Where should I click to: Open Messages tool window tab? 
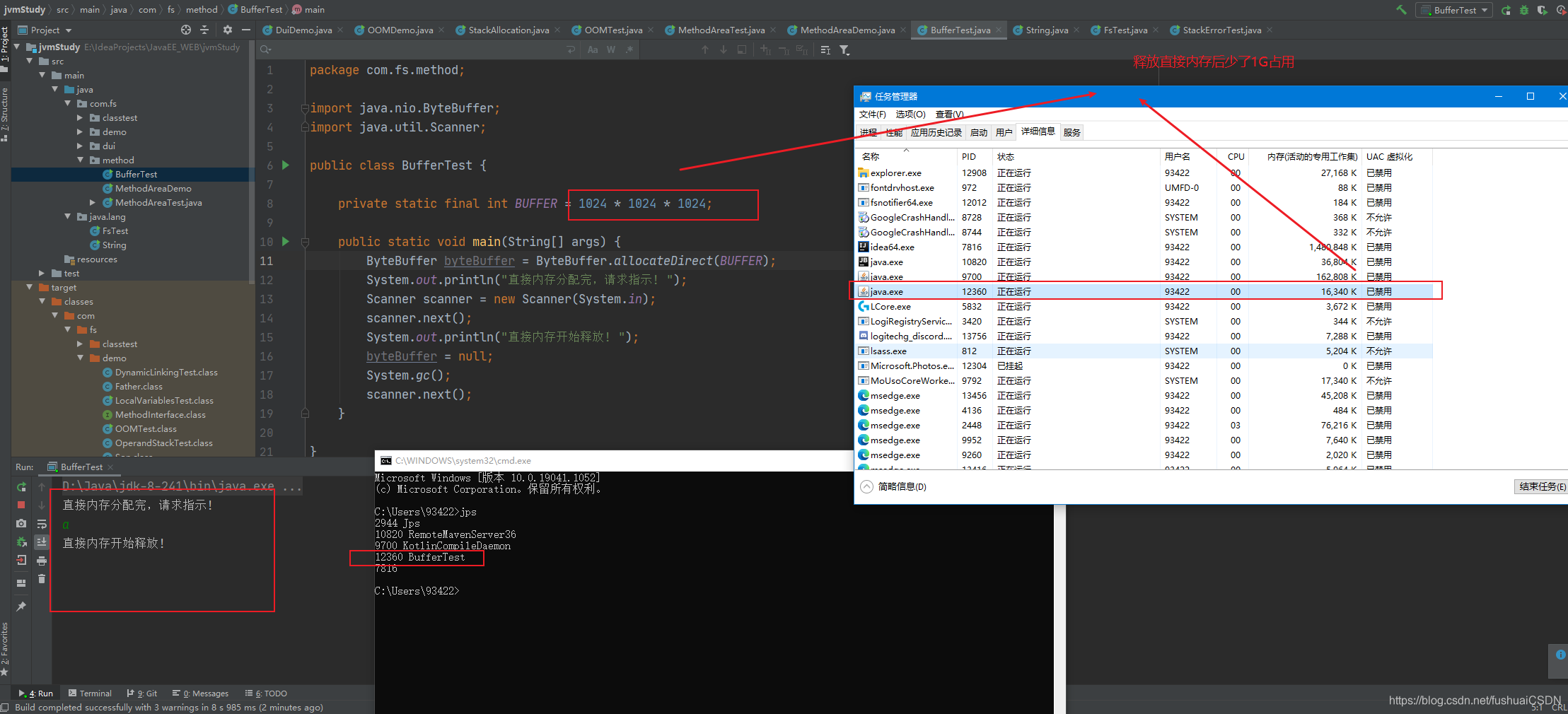[201, 693]
